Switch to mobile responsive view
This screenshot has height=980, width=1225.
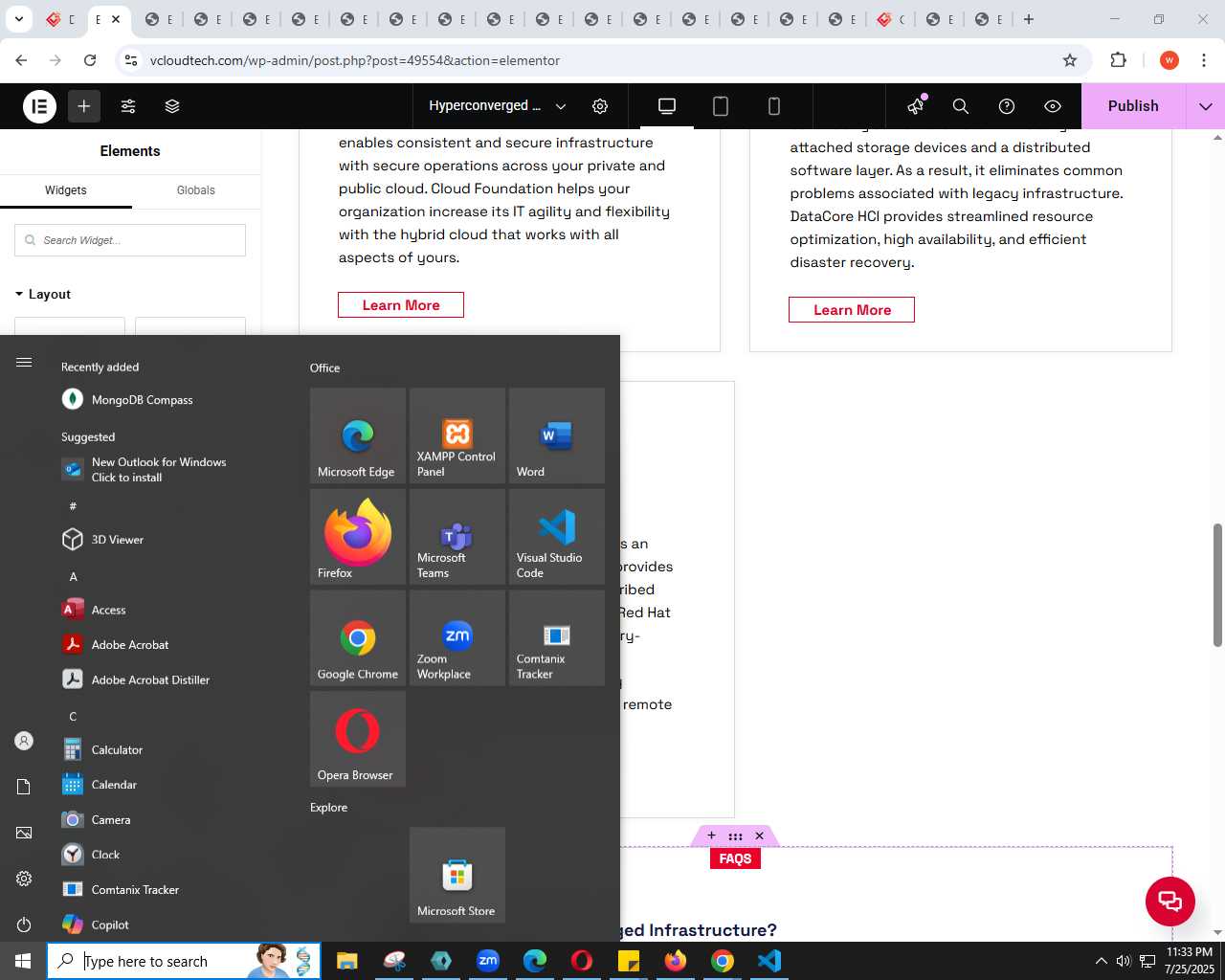tap(774, 106)
